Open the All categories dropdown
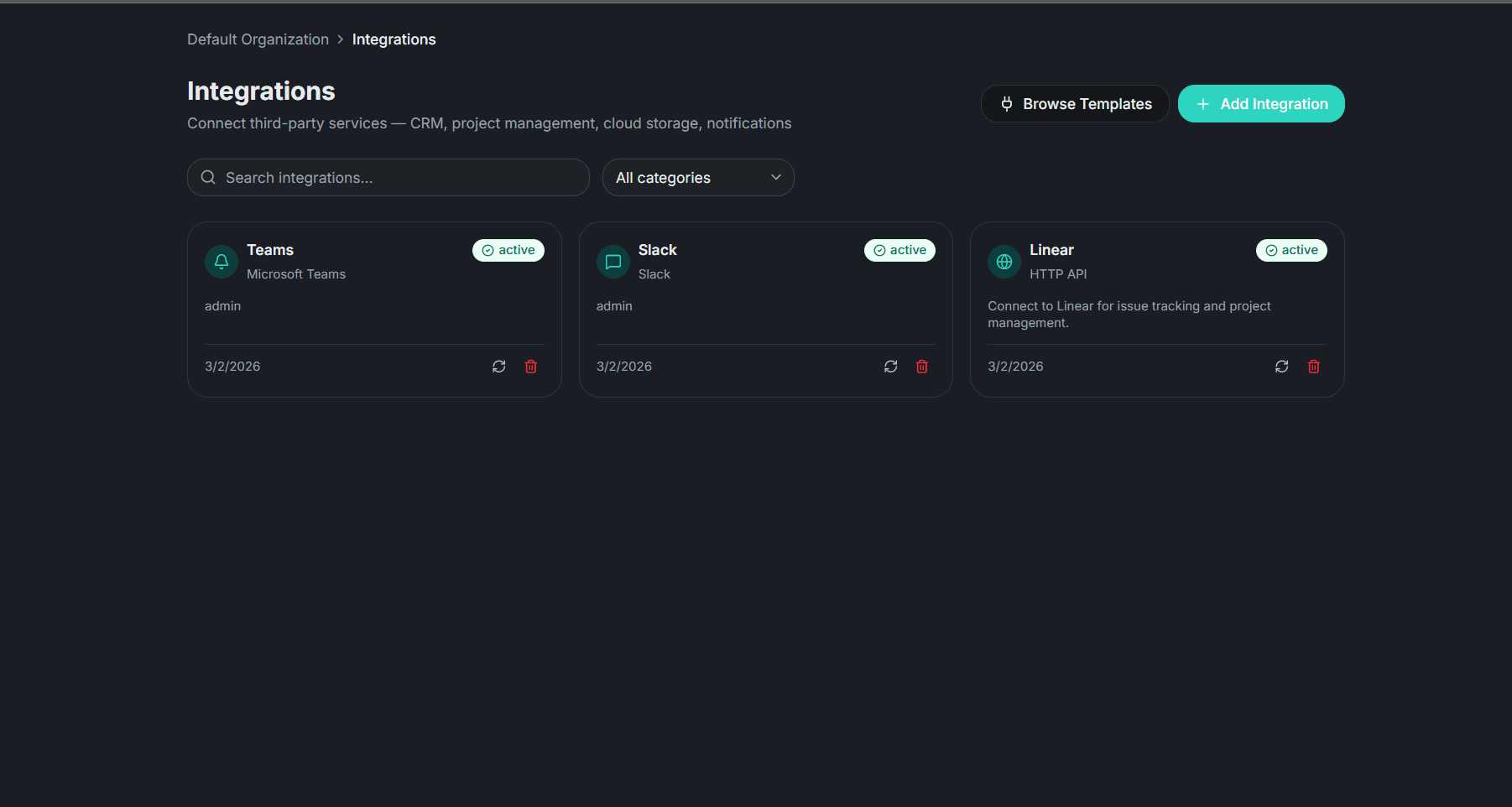Screen dimensions: 1512x807 pyautogui.click(x=697, y=177)
